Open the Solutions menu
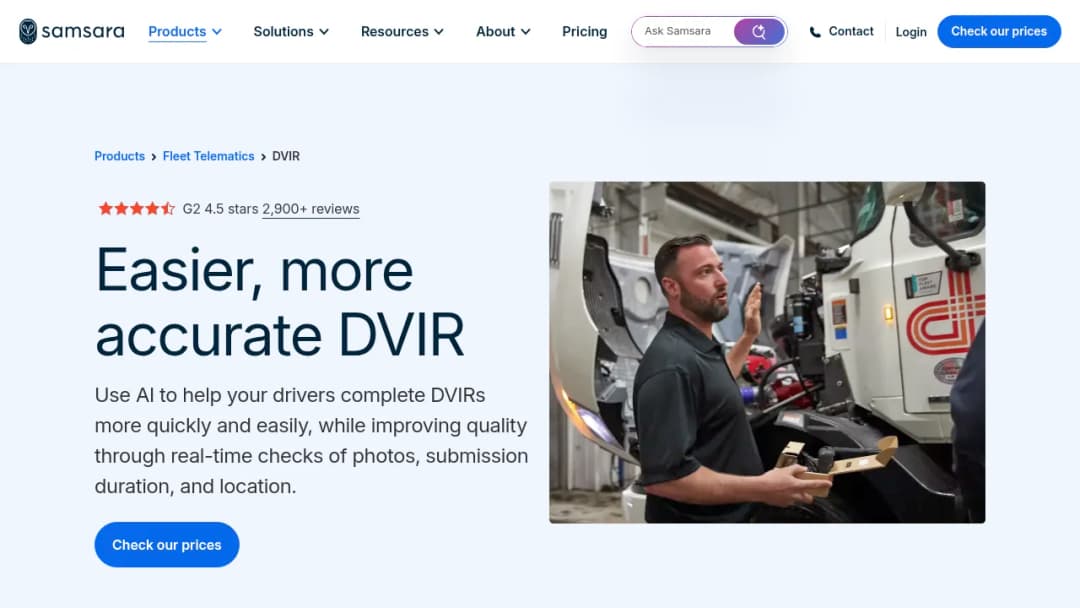Viewport: 1080px width, 608px height. (x=283, y=32)
